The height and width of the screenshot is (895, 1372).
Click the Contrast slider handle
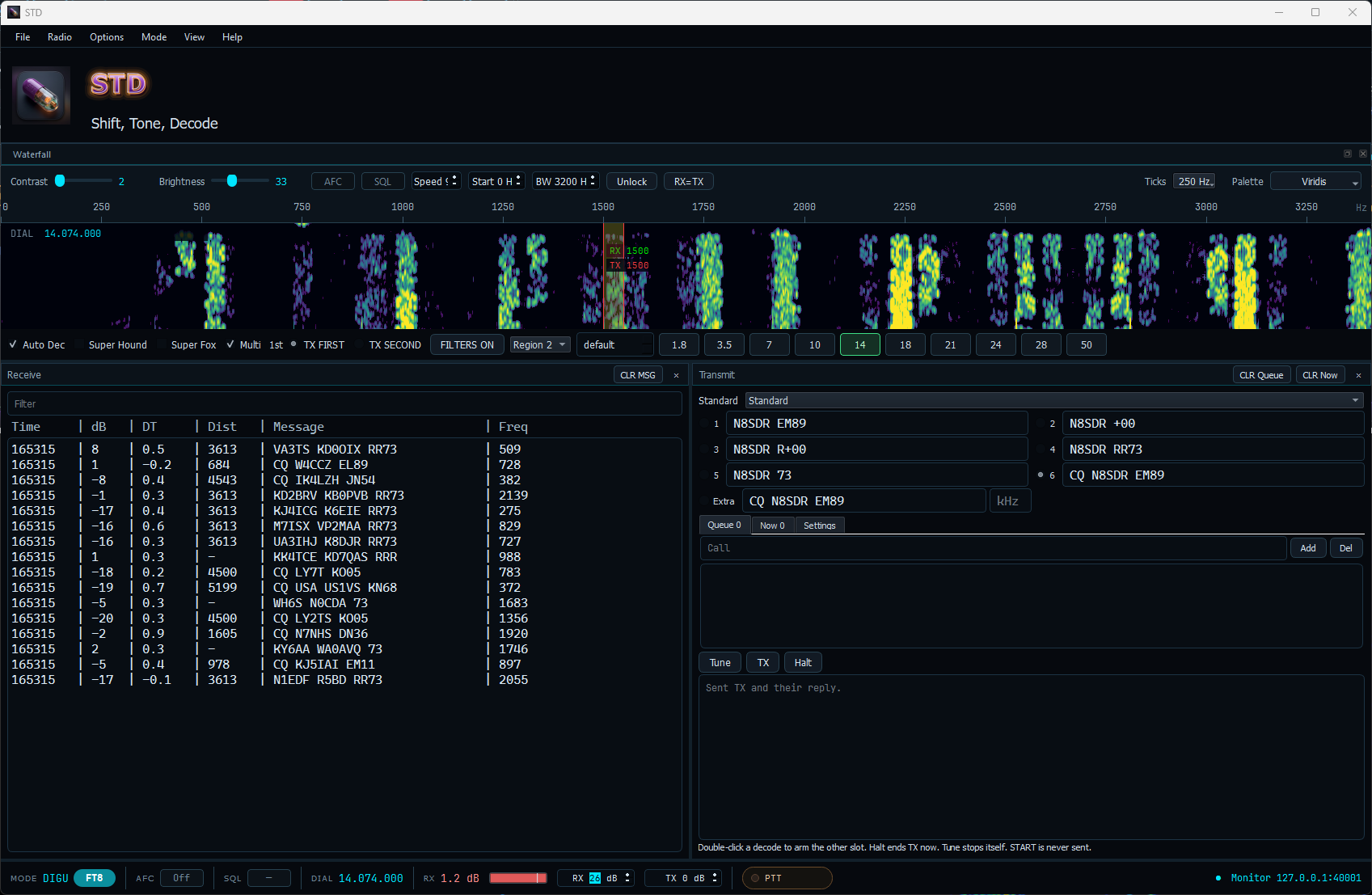click(60, 181)
